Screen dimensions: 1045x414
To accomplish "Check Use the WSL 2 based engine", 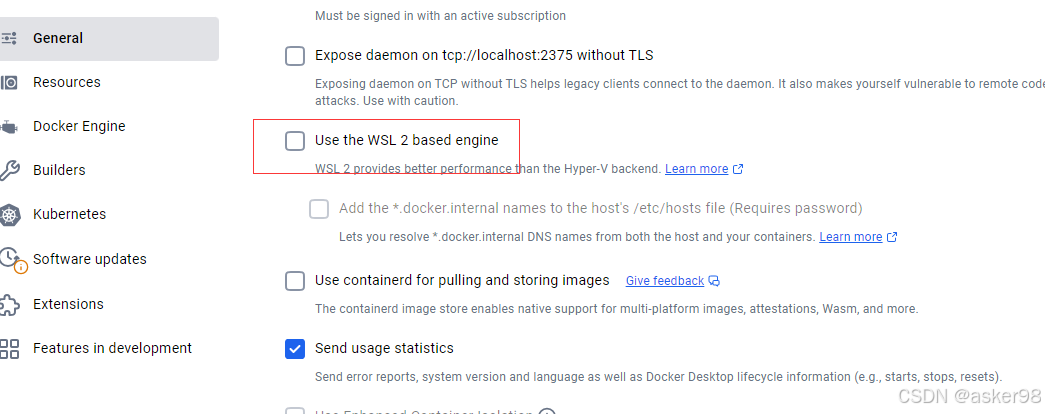I will (295, 141).
